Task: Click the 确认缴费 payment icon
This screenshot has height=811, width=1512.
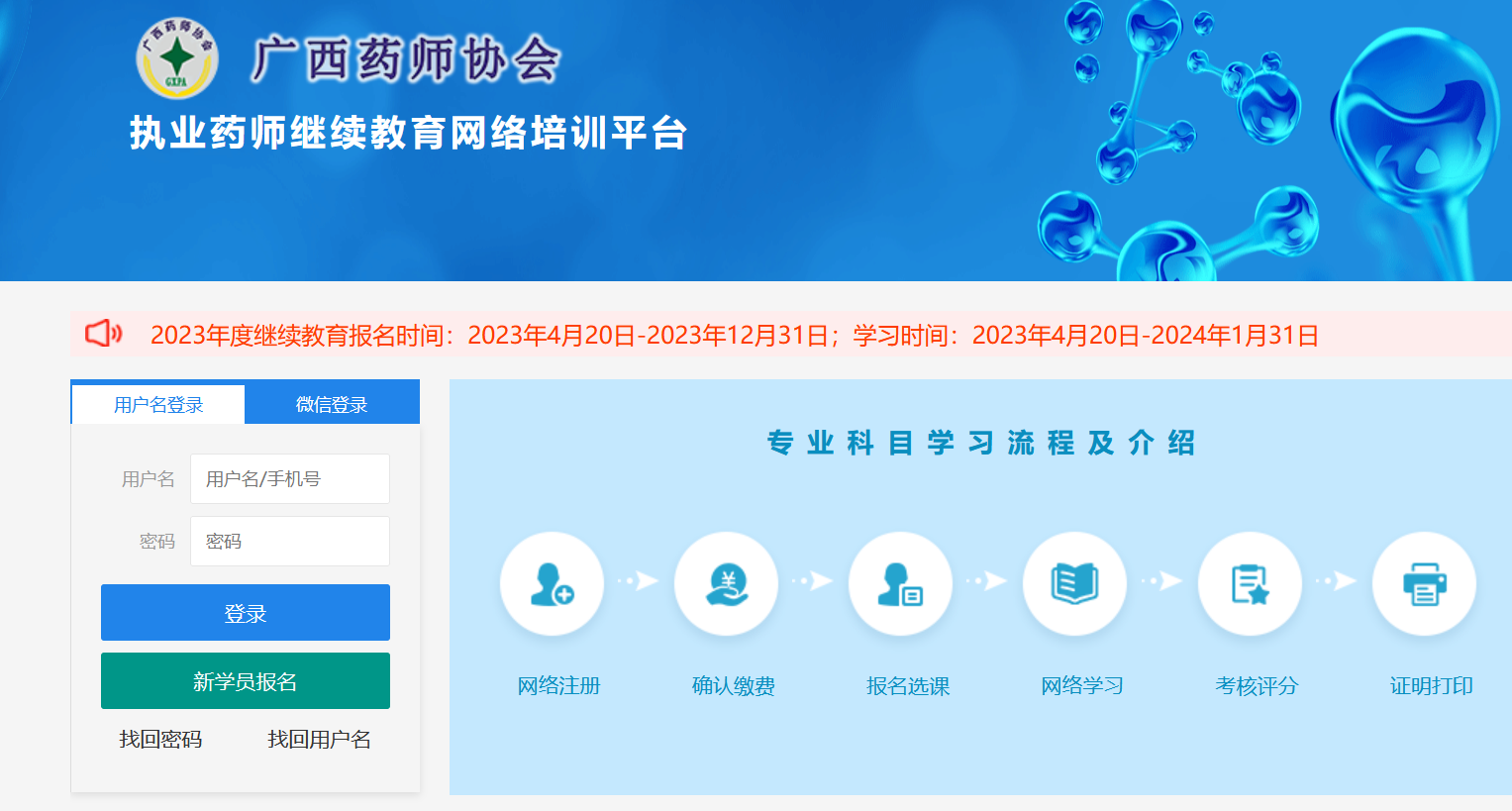Action: (726, 583)
